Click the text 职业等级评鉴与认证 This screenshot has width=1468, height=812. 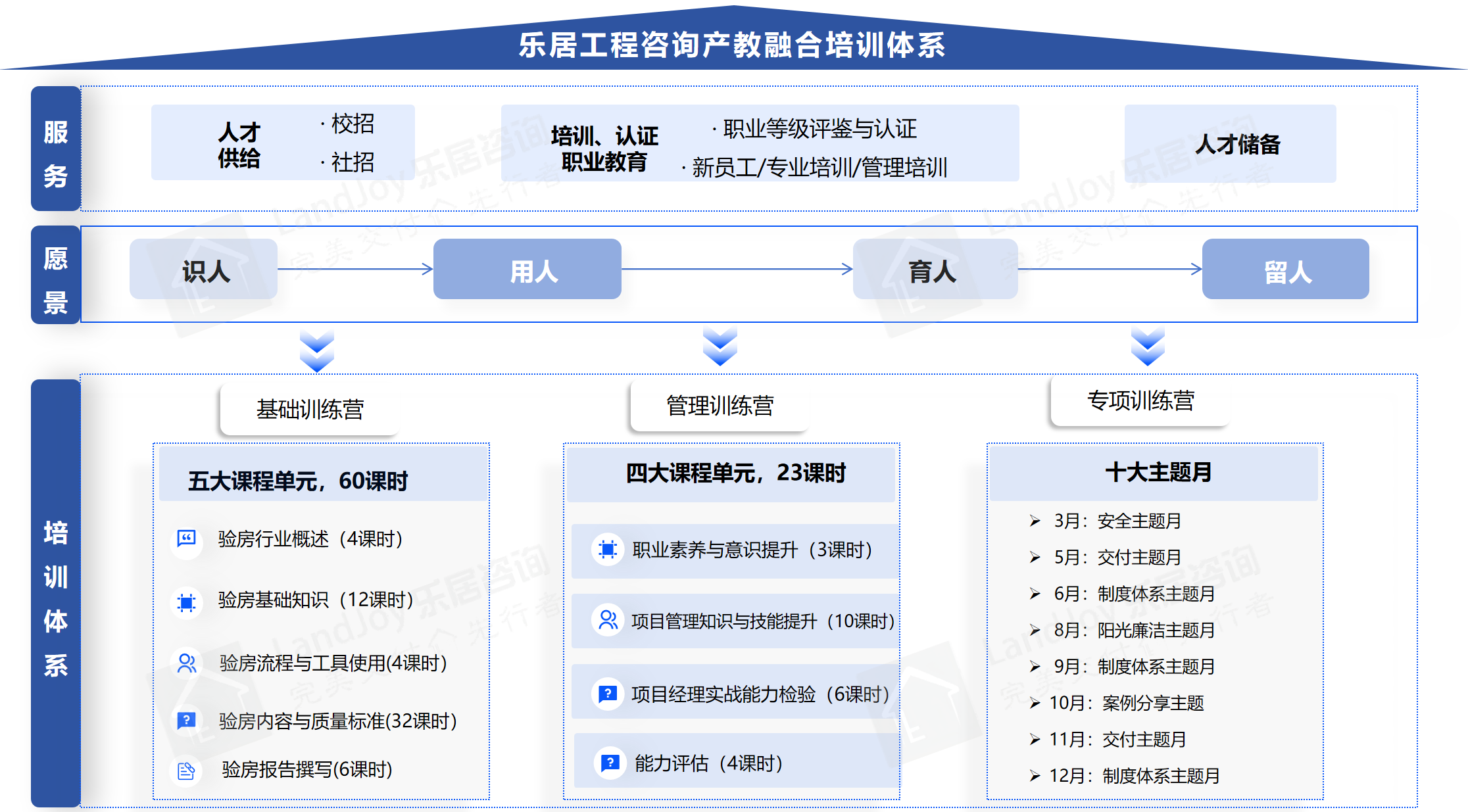(x=820, y=129)
